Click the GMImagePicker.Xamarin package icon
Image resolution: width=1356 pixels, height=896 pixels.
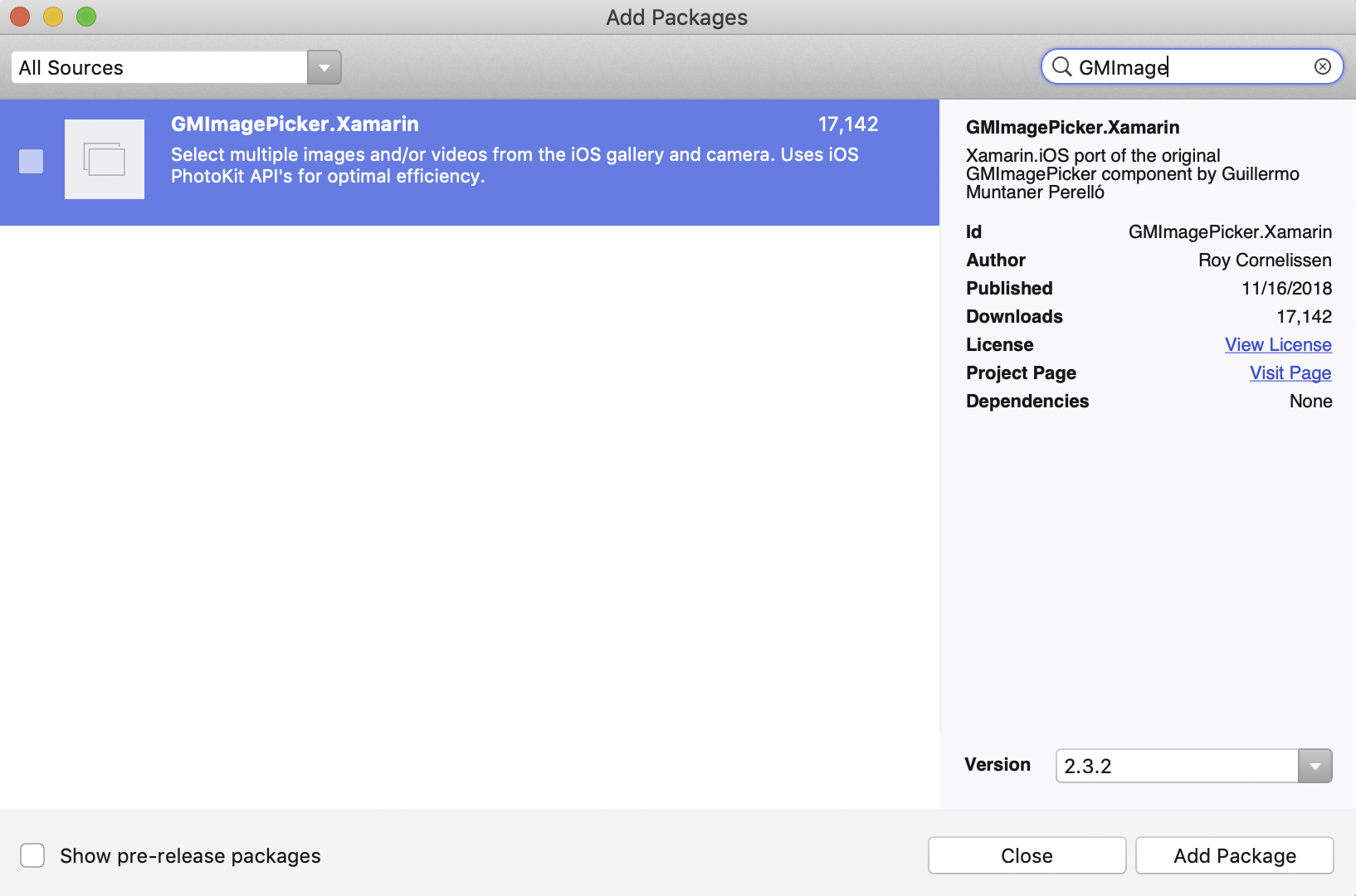pyautogui.click(x=105, y=159)
